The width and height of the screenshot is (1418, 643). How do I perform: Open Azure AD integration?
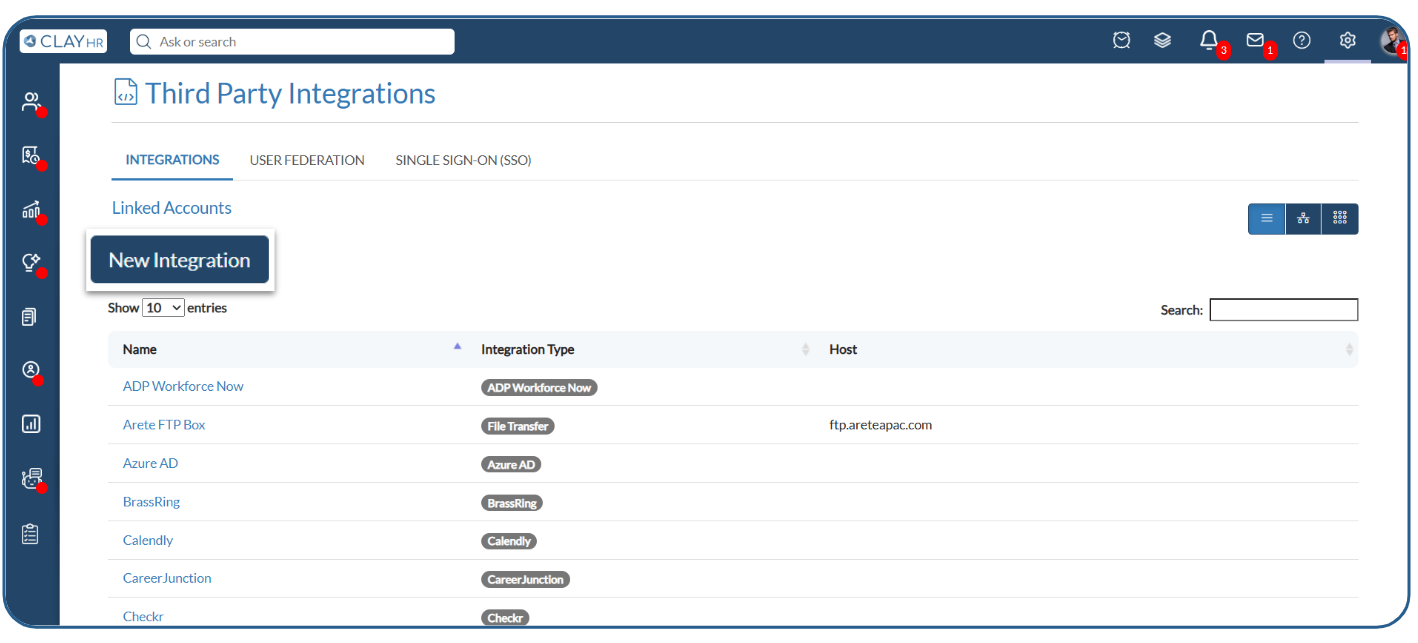click(x=151, y=463)
